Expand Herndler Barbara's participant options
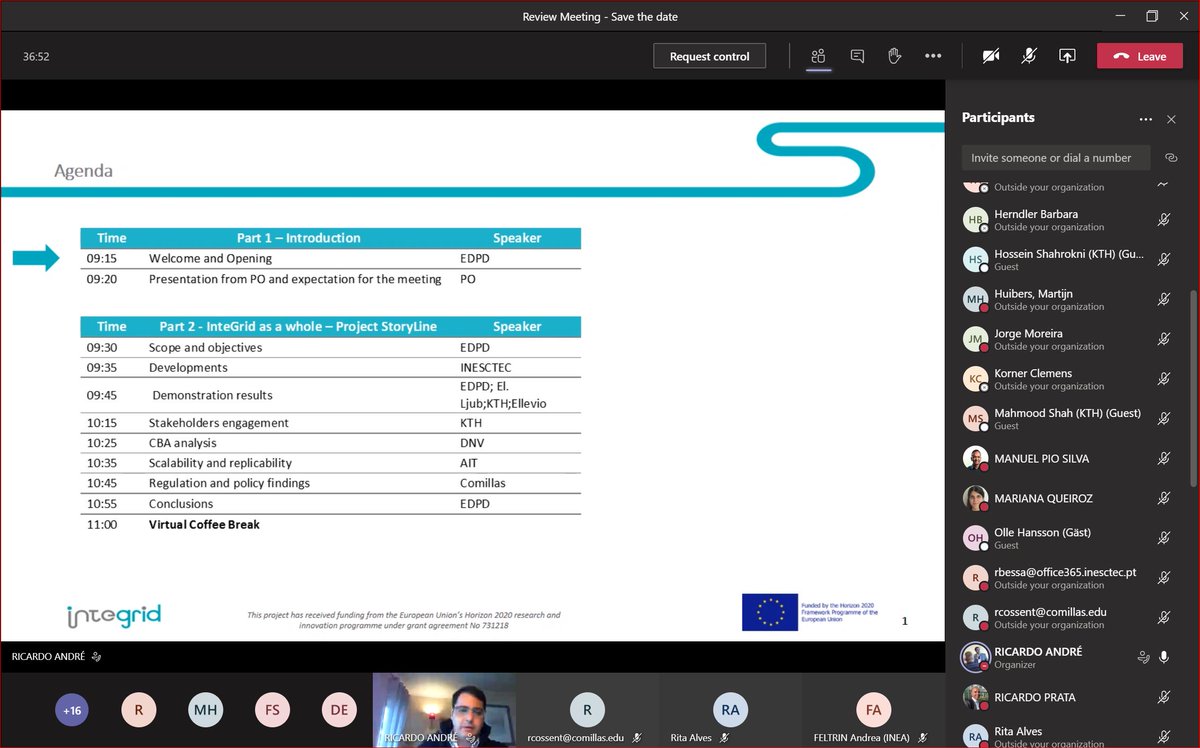Viewport: 1200px width, 748px height. (1163, 219)
